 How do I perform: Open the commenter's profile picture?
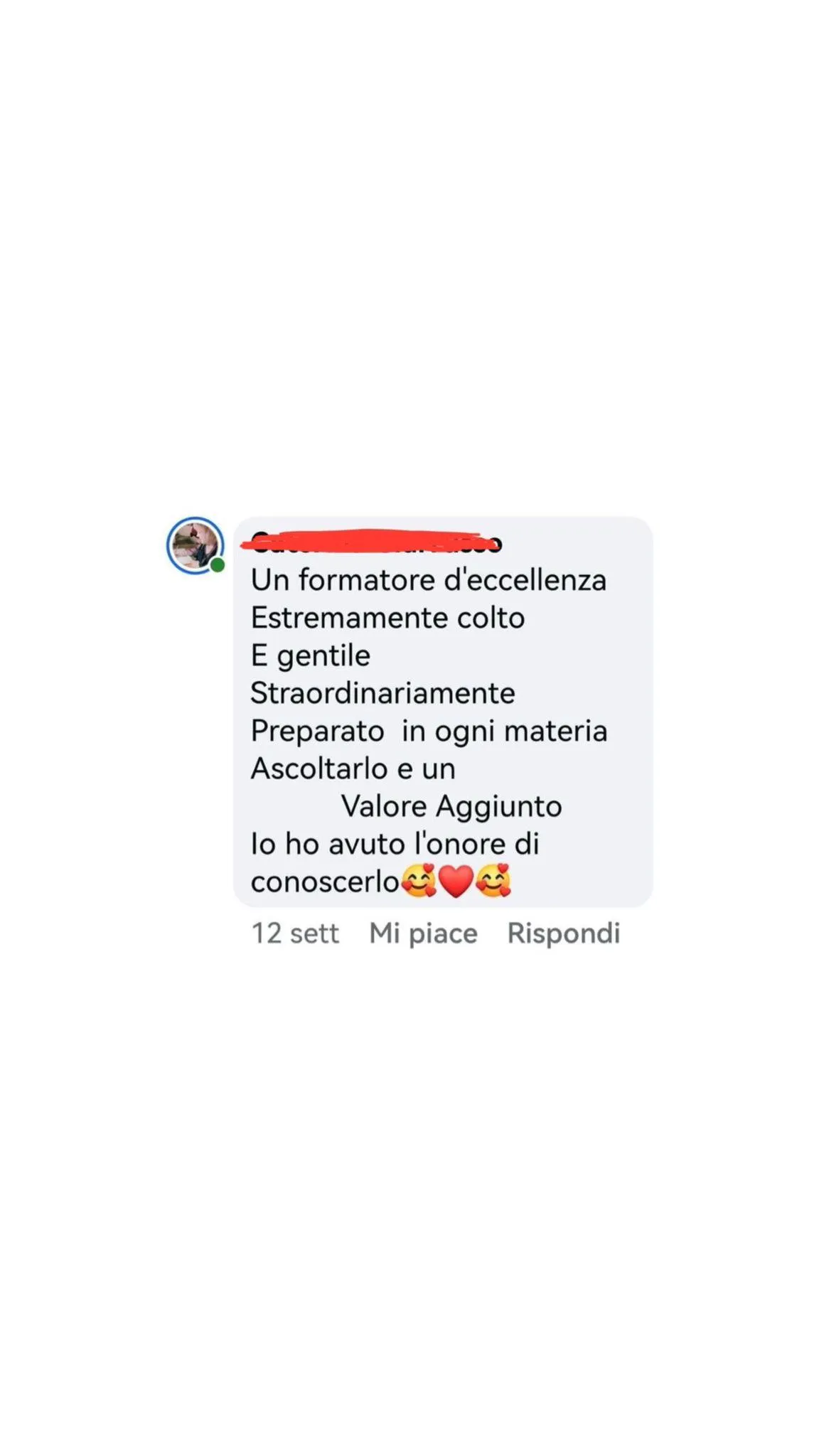tap(195, 545)
